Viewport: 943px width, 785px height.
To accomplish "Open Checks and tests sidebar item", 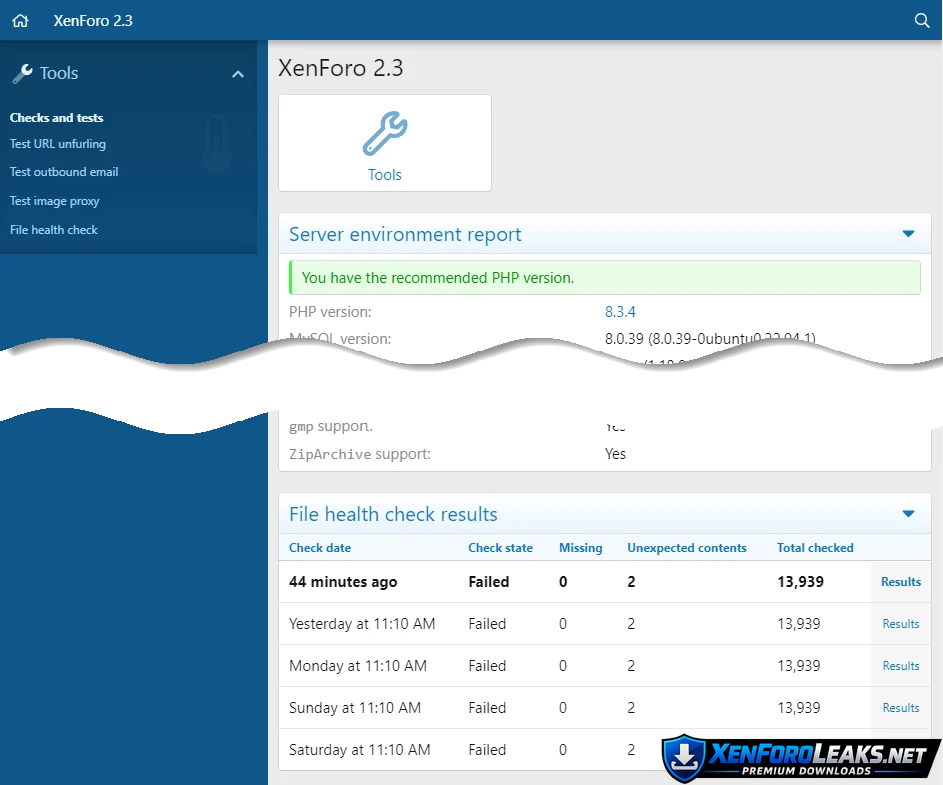I will [57, 117].
